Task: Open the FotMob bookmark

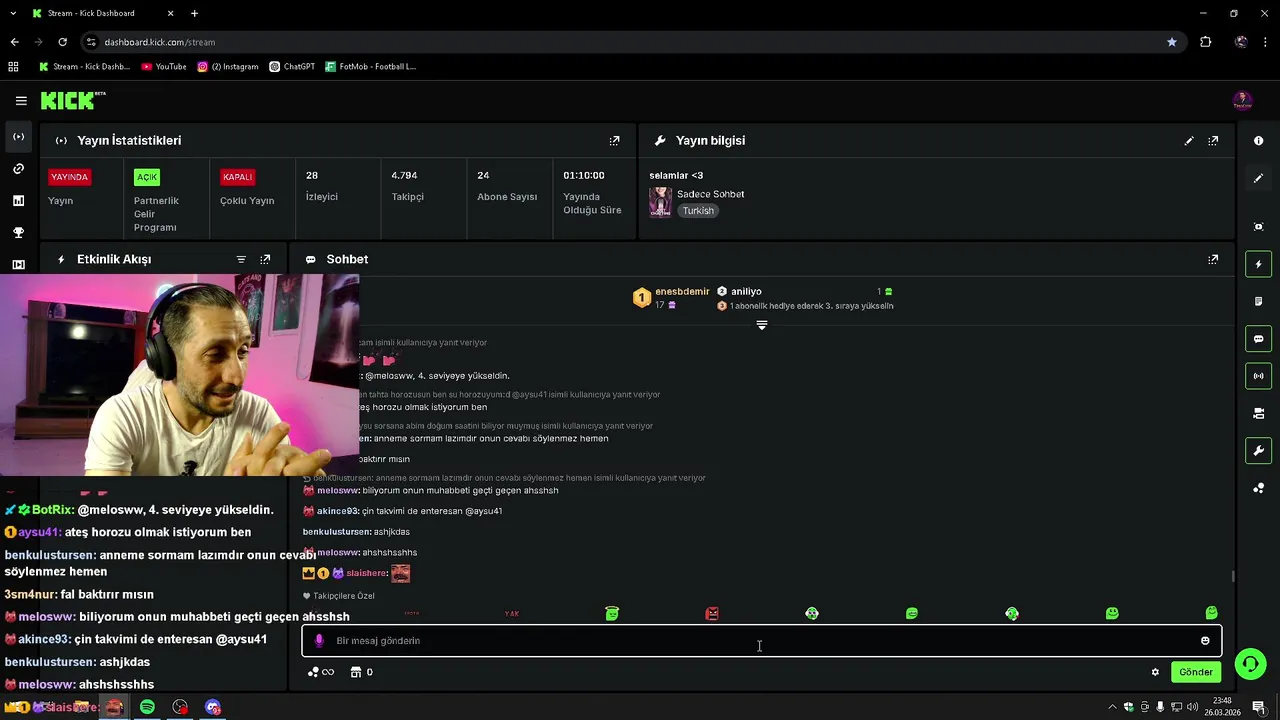Action: click(x=370, y=67)
